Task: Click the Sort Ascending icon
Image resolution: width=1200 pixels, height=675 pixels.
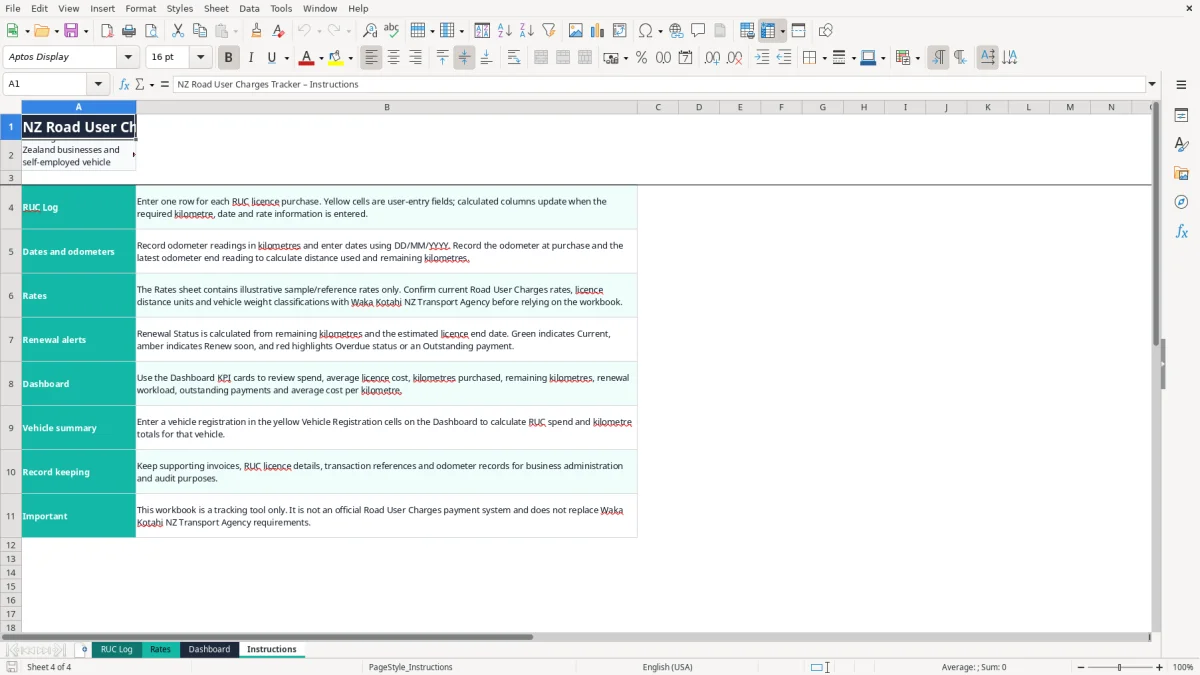Action: coord(505,31)
